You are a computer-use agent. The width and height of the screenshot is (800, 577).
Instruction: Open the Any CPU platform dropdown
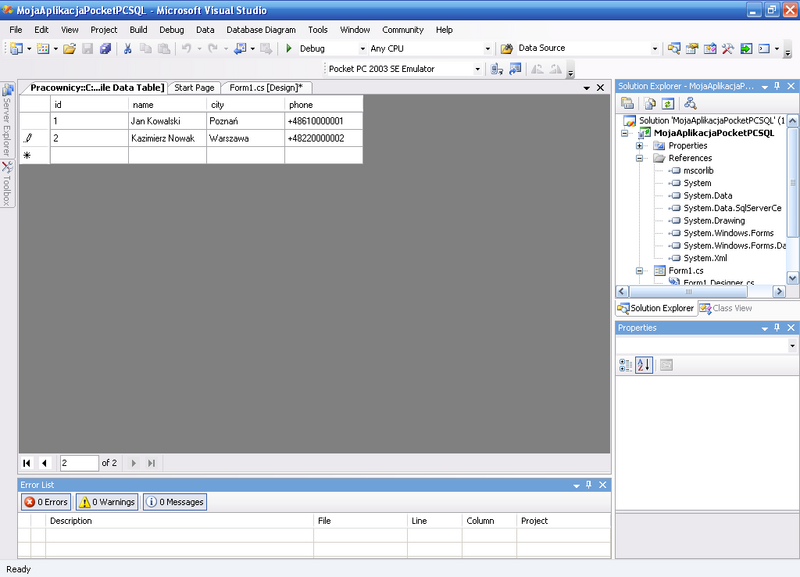click(487, 49)
